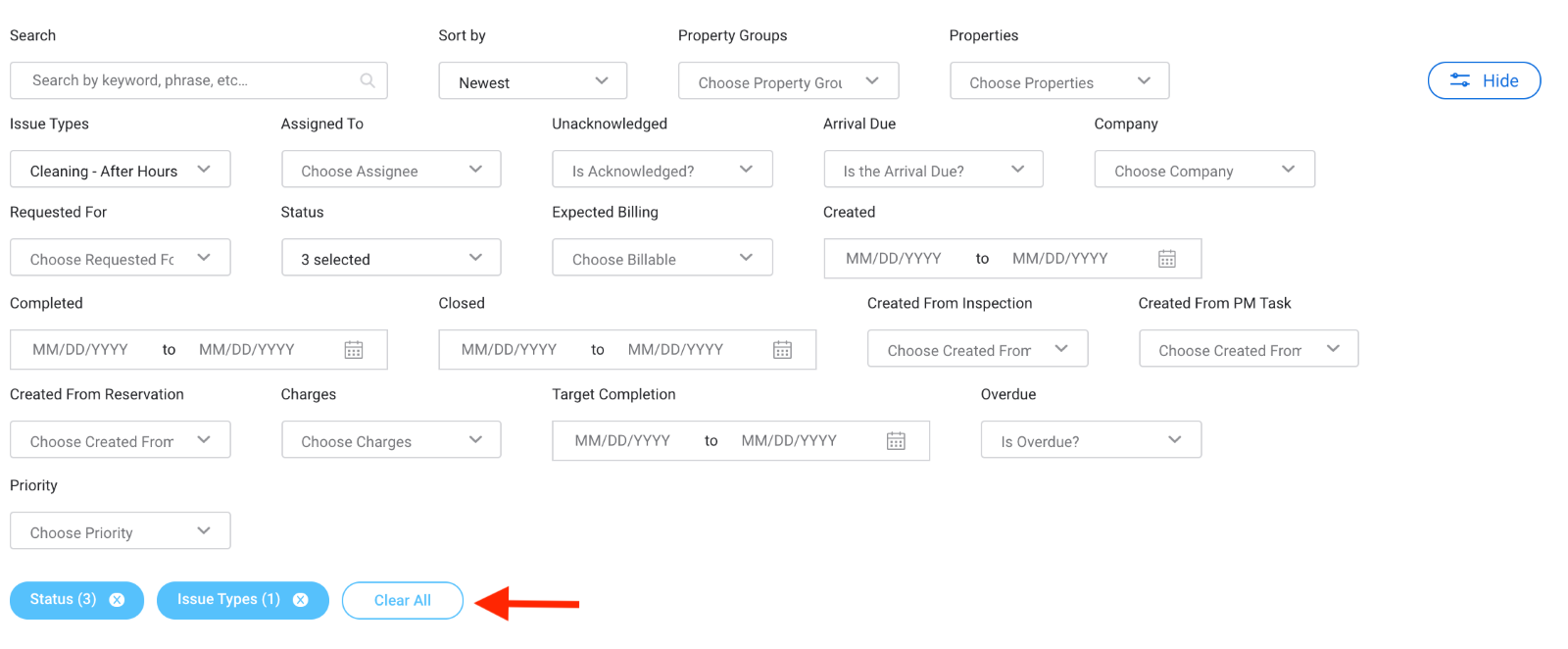Expand the Status 3 selected dropdown
The image size is (1568, 649).
click(391, 258)
